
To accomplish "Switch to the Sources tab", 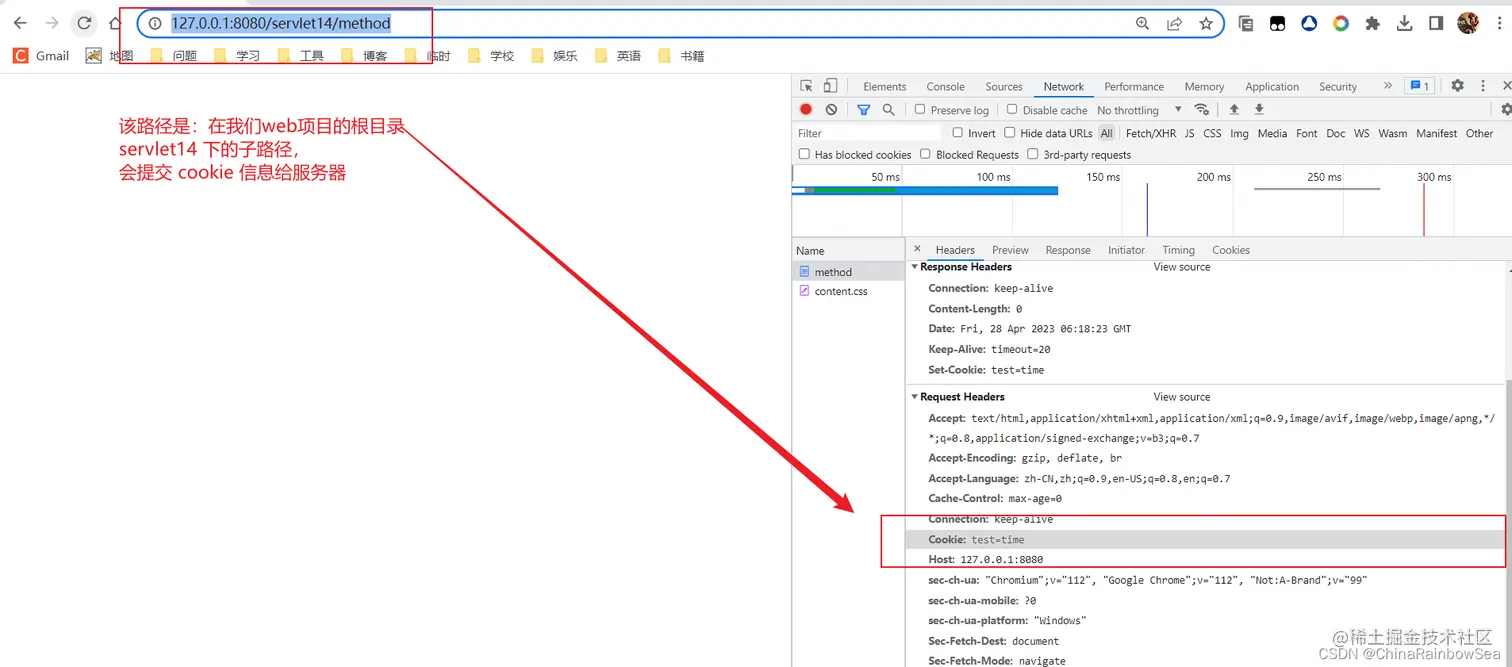I will (x=1004, y=87).
